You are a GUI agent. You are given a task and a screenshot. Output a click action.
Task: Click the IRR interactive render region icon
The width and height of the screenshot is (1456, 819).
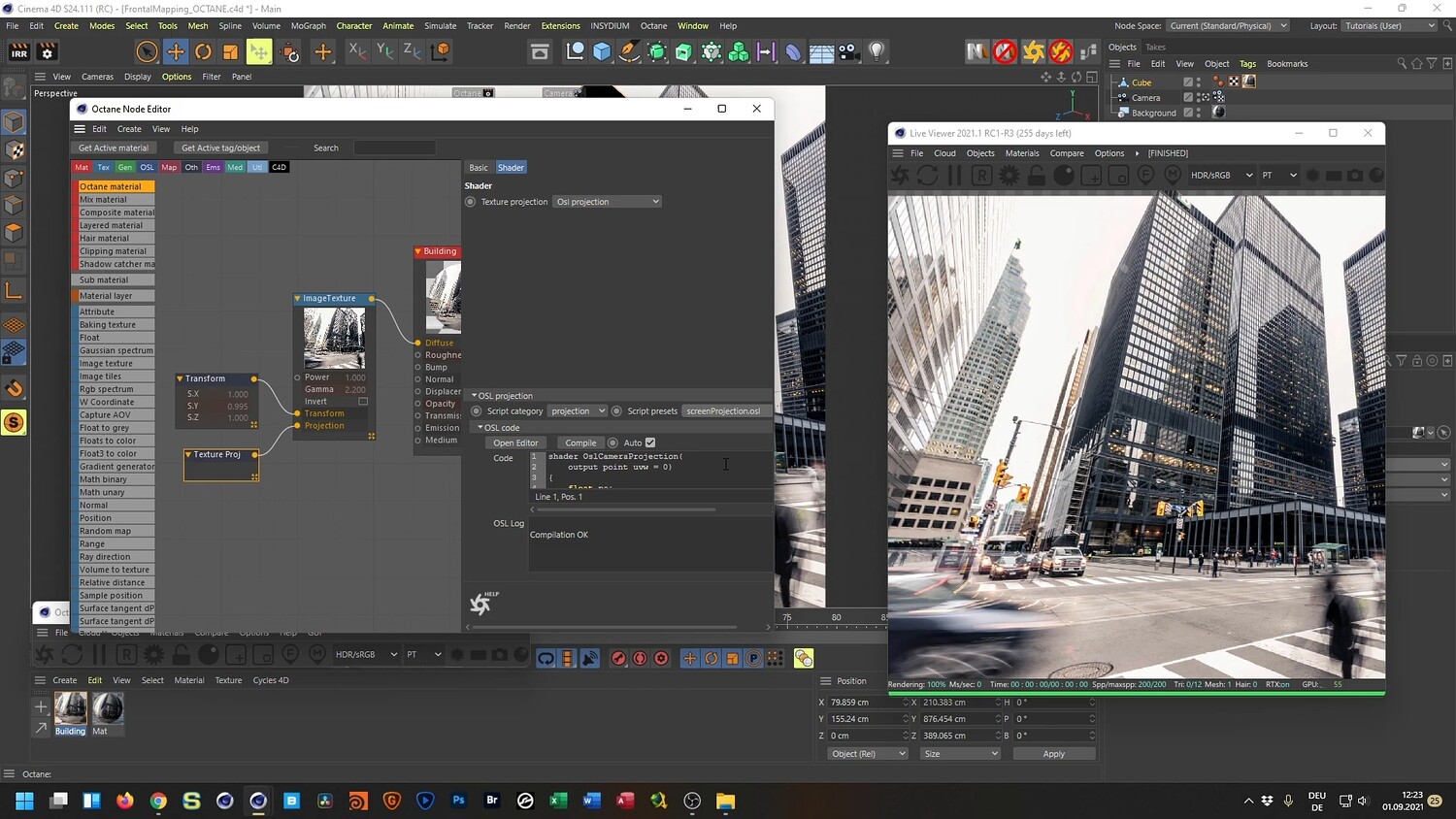coord(18,52)
